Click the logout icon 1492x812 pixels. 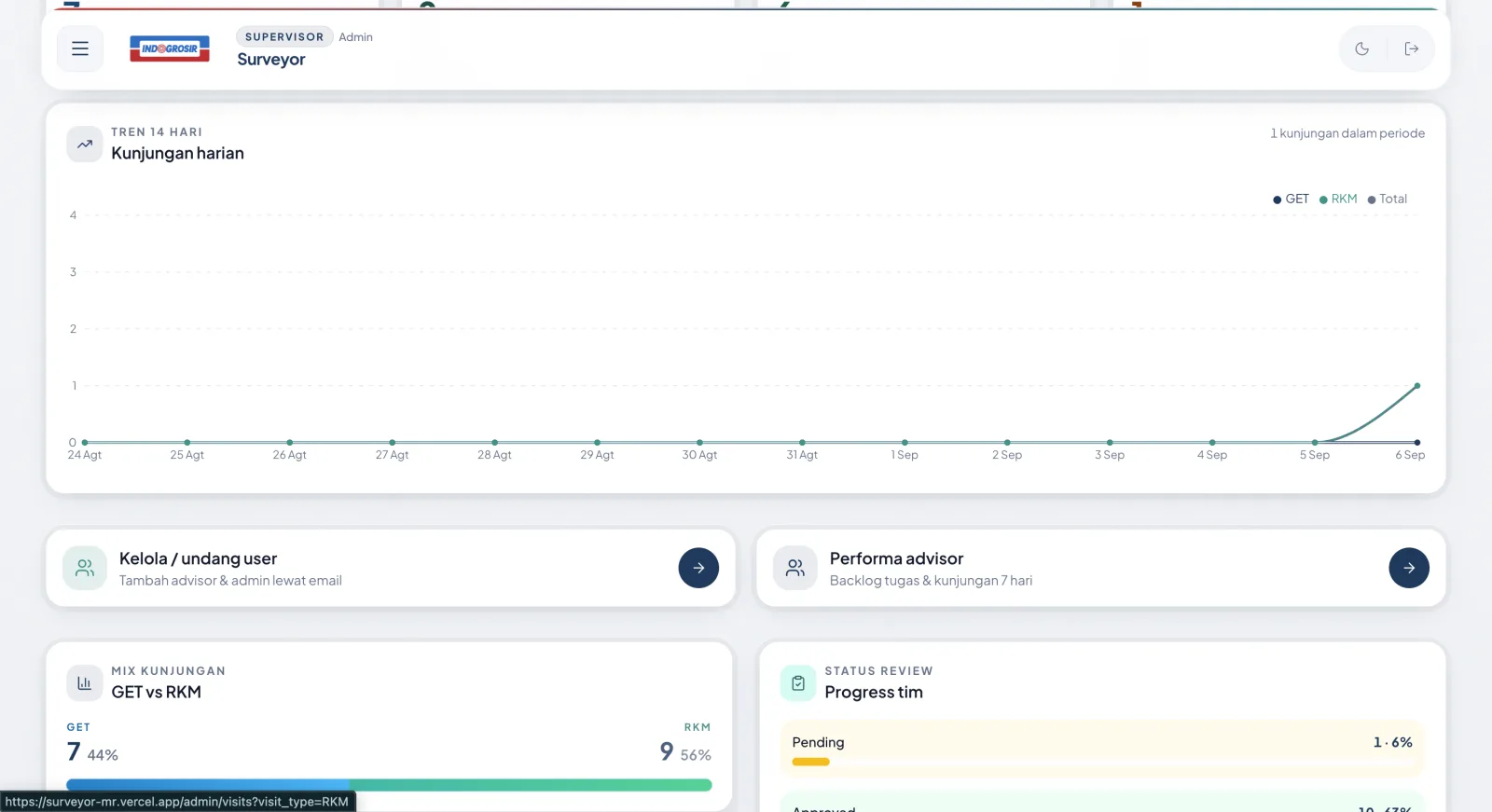tap(1412, 48)
